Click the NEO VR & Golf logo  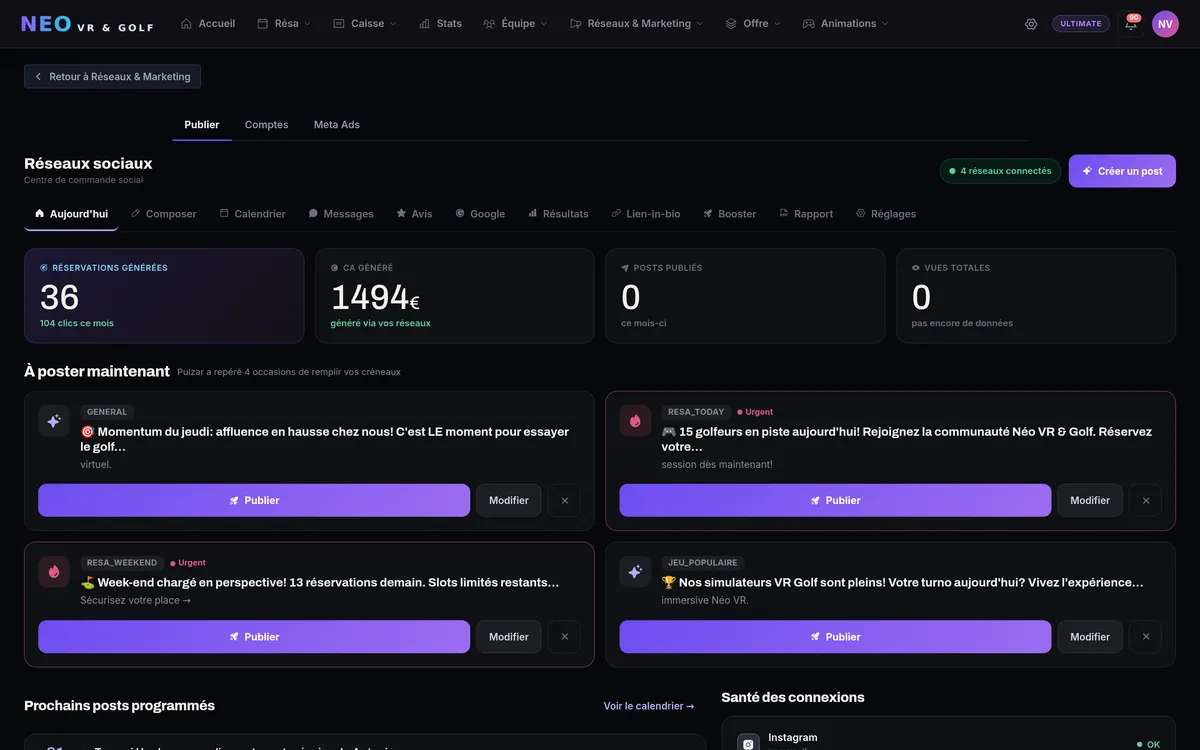87,24
